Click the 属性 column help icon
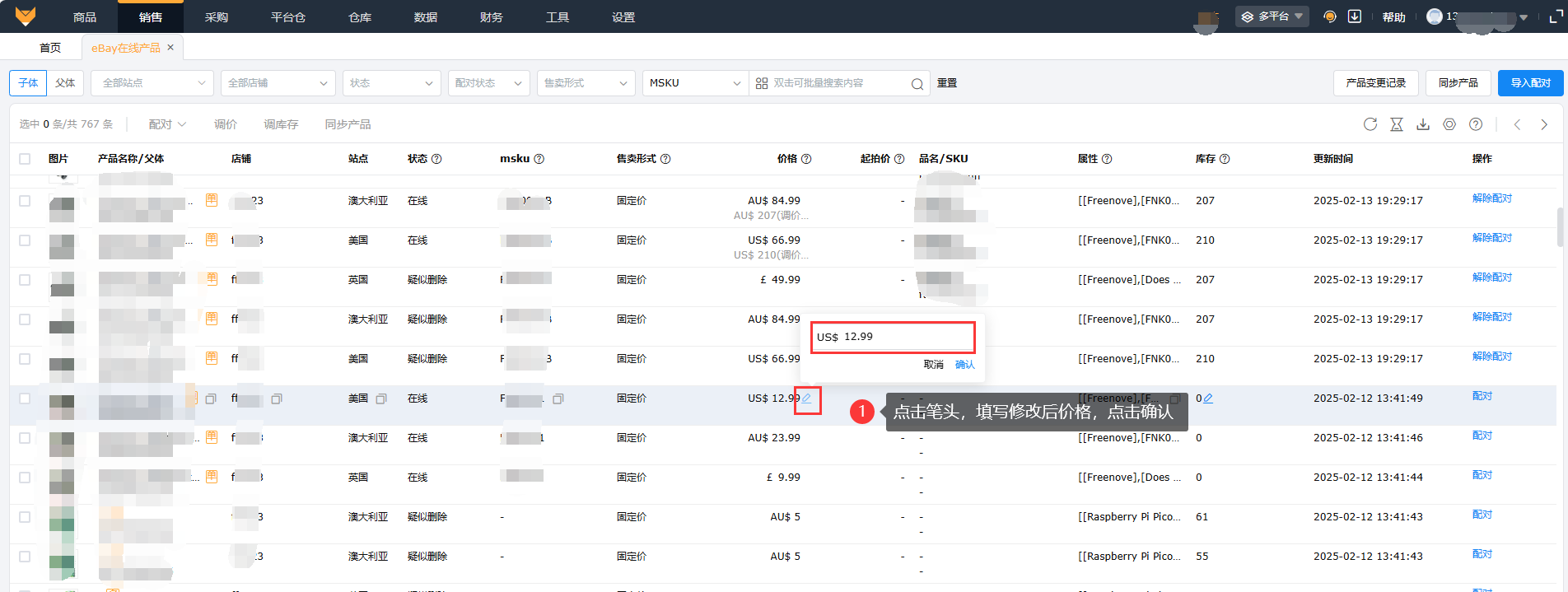 (1107, 159)
